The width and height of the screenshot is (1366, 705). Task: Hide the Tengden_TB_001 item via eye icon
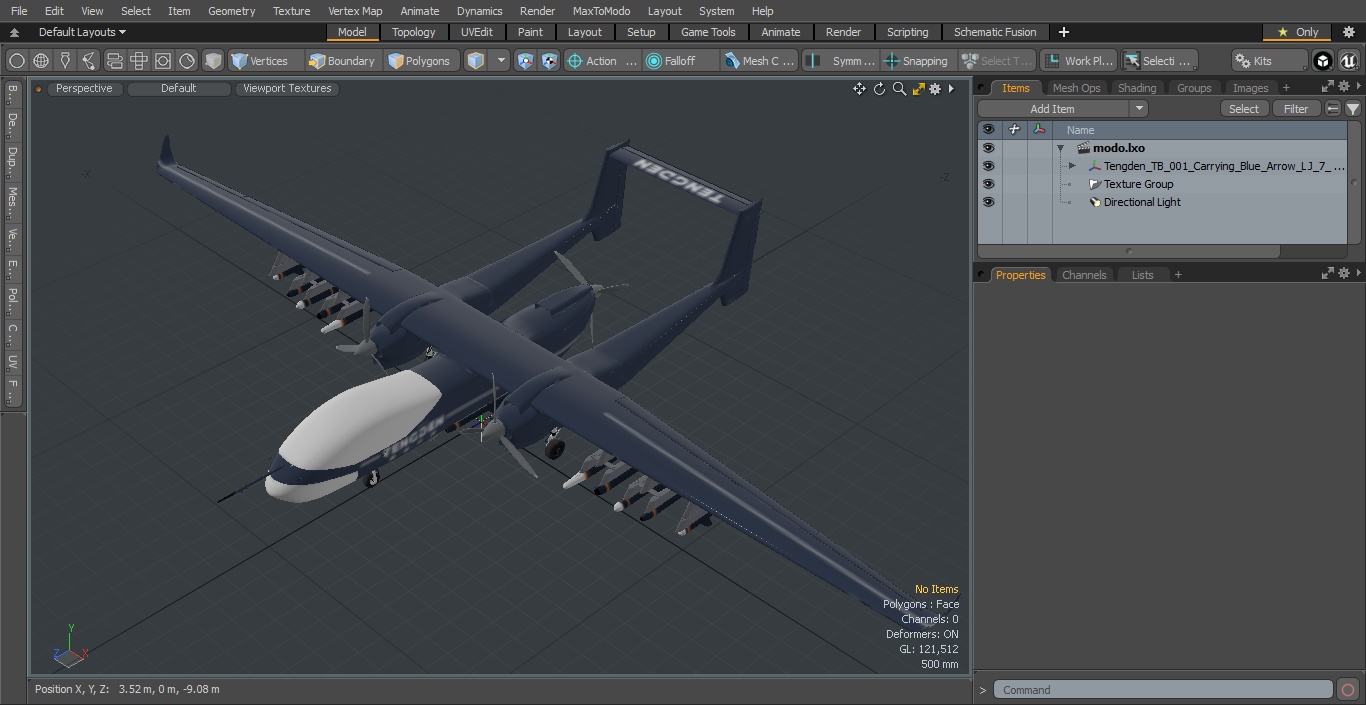[988, 166]
